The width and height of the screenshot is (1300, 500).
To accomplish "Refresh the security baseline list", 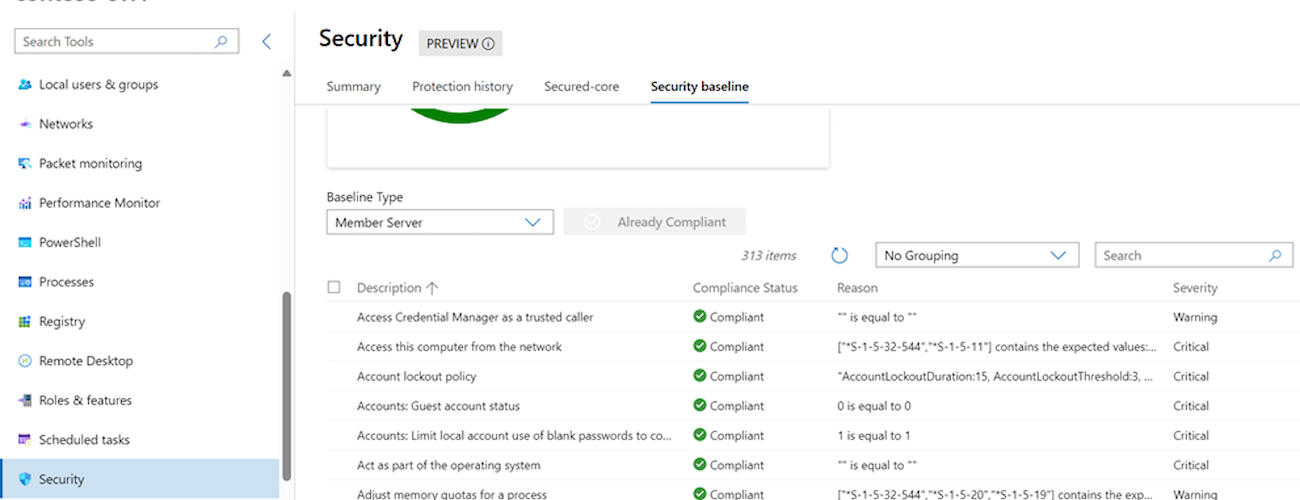I will click(840, 256).
